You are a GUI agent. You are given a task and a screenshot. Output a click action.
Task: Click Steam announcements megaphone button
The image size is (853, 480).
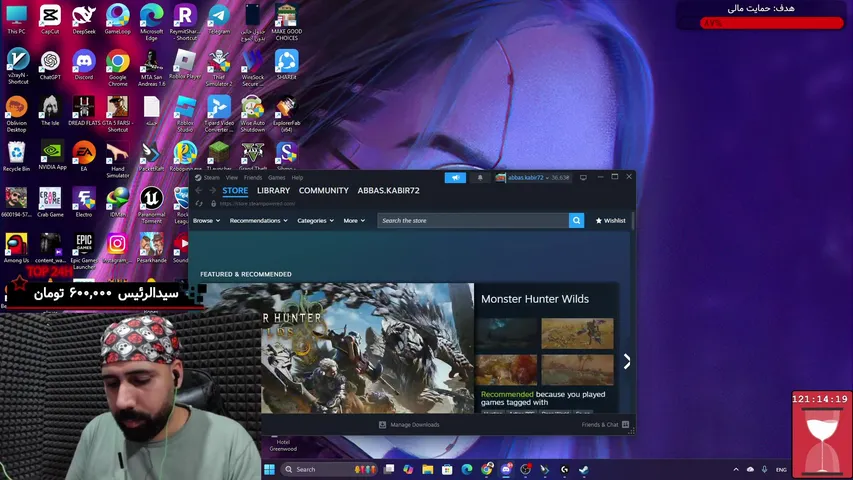tap(455, 177)
